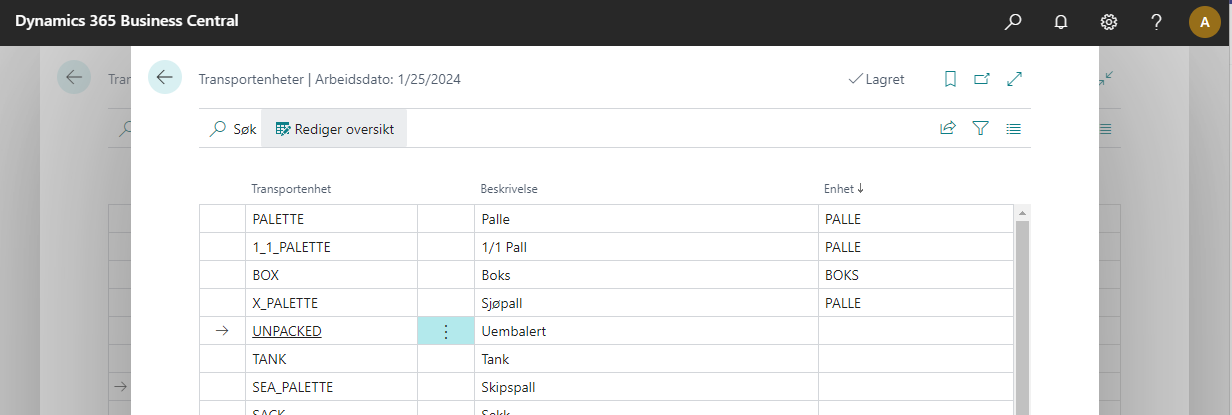Select the Sjøpall description cell

tap(646, 303)
